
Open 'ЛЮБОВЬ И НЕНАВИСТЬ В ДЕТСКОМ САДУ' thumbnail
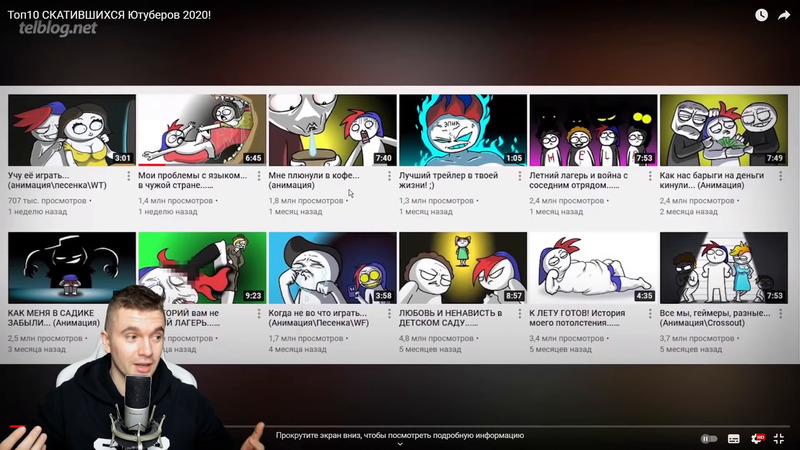coord(462,267)
